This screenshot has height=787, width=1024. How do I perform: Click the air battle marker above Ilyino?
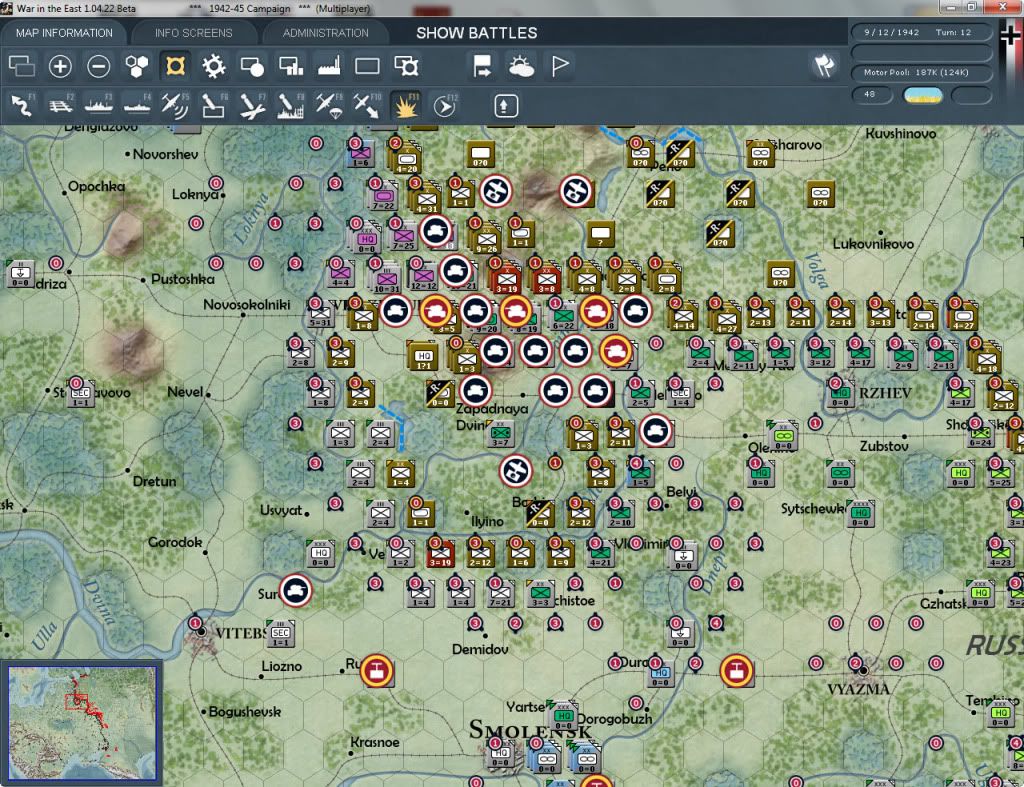coord(516,471)
